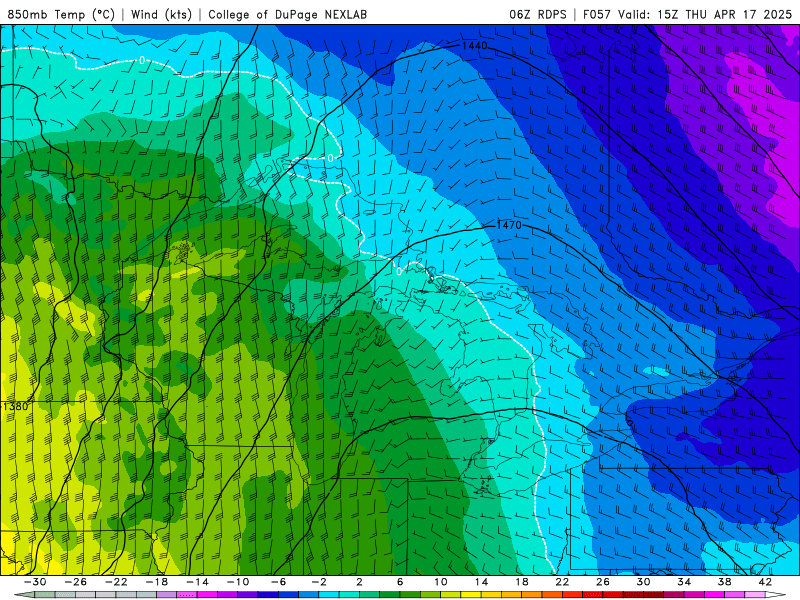Viewport: 800px width, 600px height.
Task: Click the "06Z RDPS" model run label
Action: coord(538,14)
